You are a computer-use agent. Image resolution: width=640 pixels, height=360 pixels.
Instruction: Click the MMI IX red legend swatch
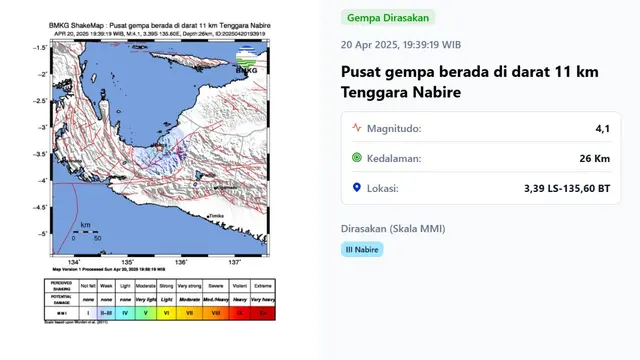click(x=240, y=313)
